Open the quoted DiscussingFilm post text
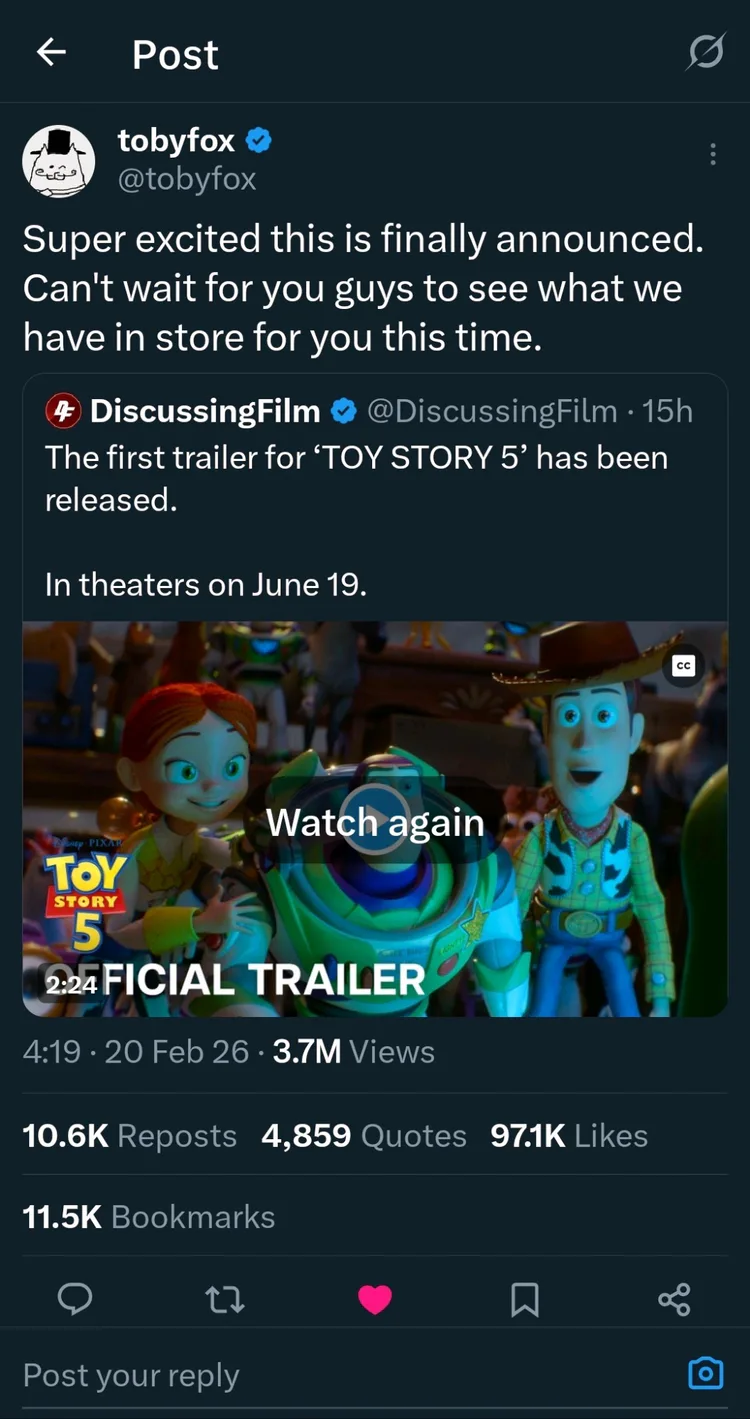Viewport: 750px width, 1419px height. (355, 478)
